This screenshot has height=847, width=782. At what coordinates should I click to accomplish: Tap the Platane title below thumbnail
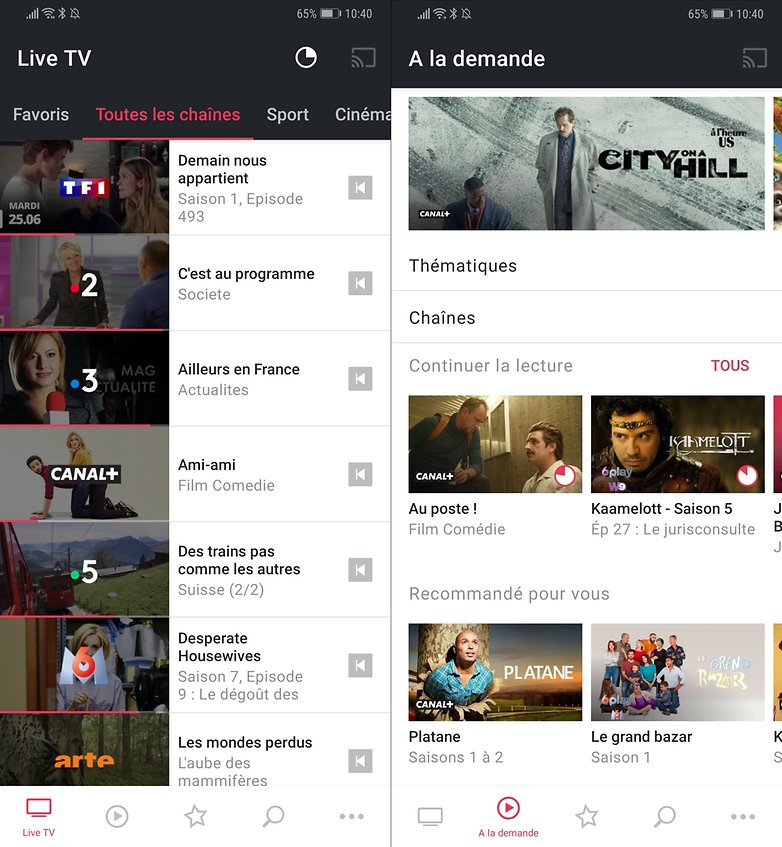pos(434,737)
